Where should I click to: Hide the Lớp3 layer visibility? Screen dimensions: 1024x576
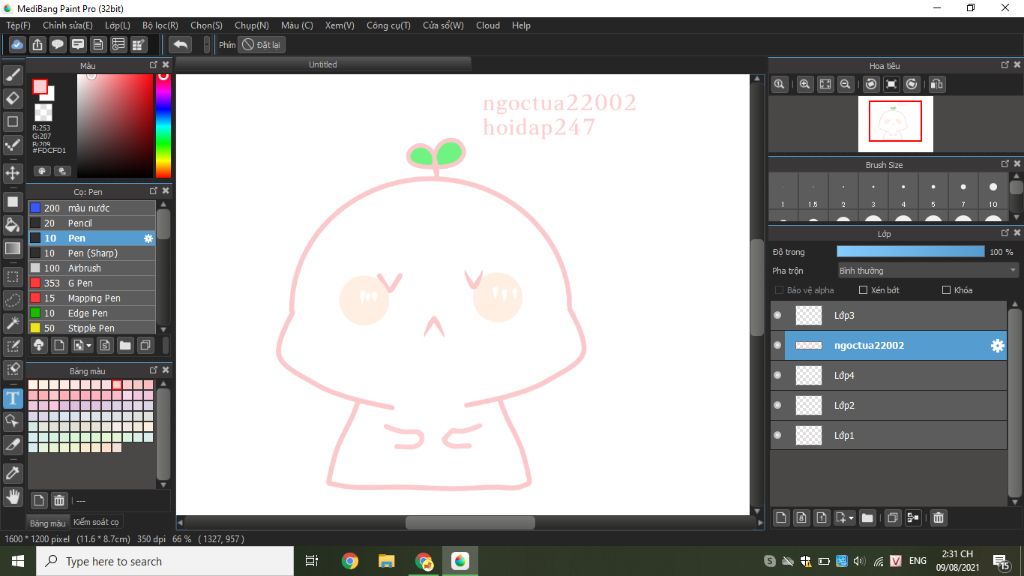click(x=778, y=316)
